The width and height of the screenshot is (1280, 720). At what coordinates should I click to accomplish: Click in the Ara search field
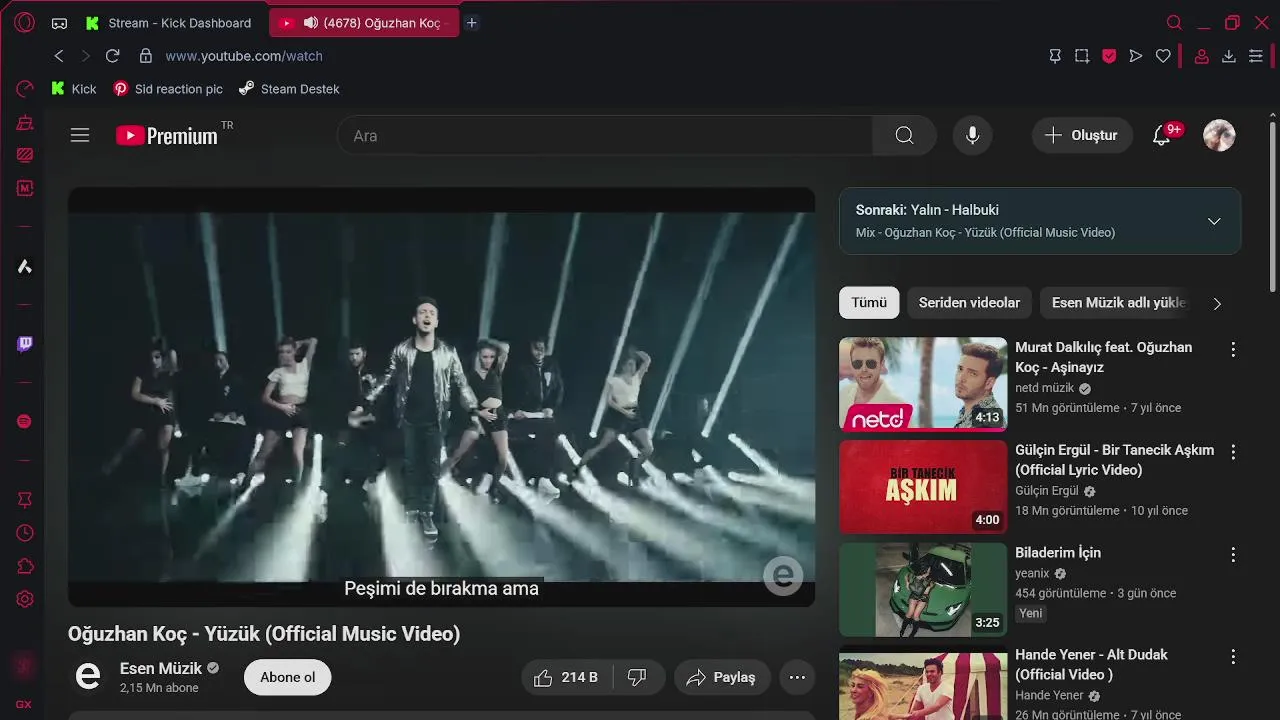pyautogui.click(x=605, y=135)
